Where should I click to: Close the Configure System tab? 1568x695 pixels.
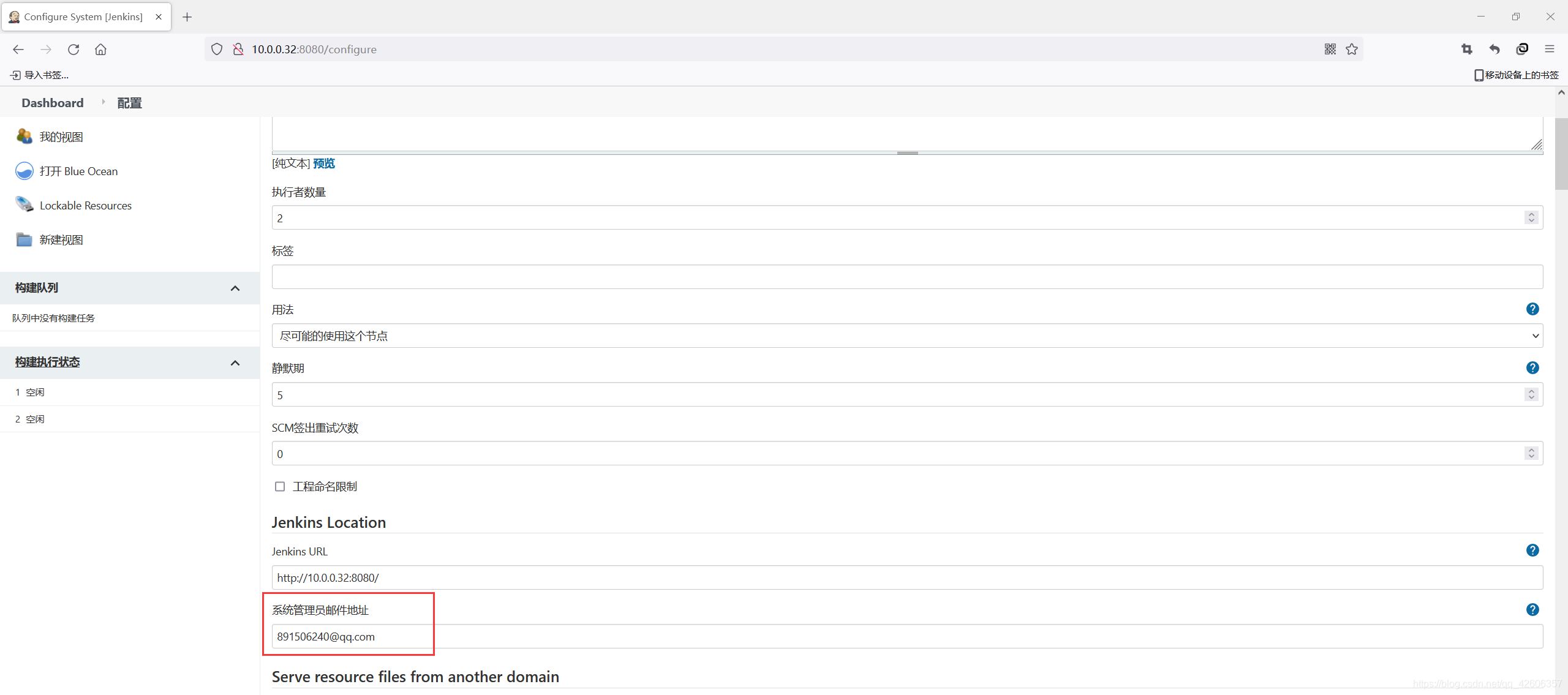(159, 17)
